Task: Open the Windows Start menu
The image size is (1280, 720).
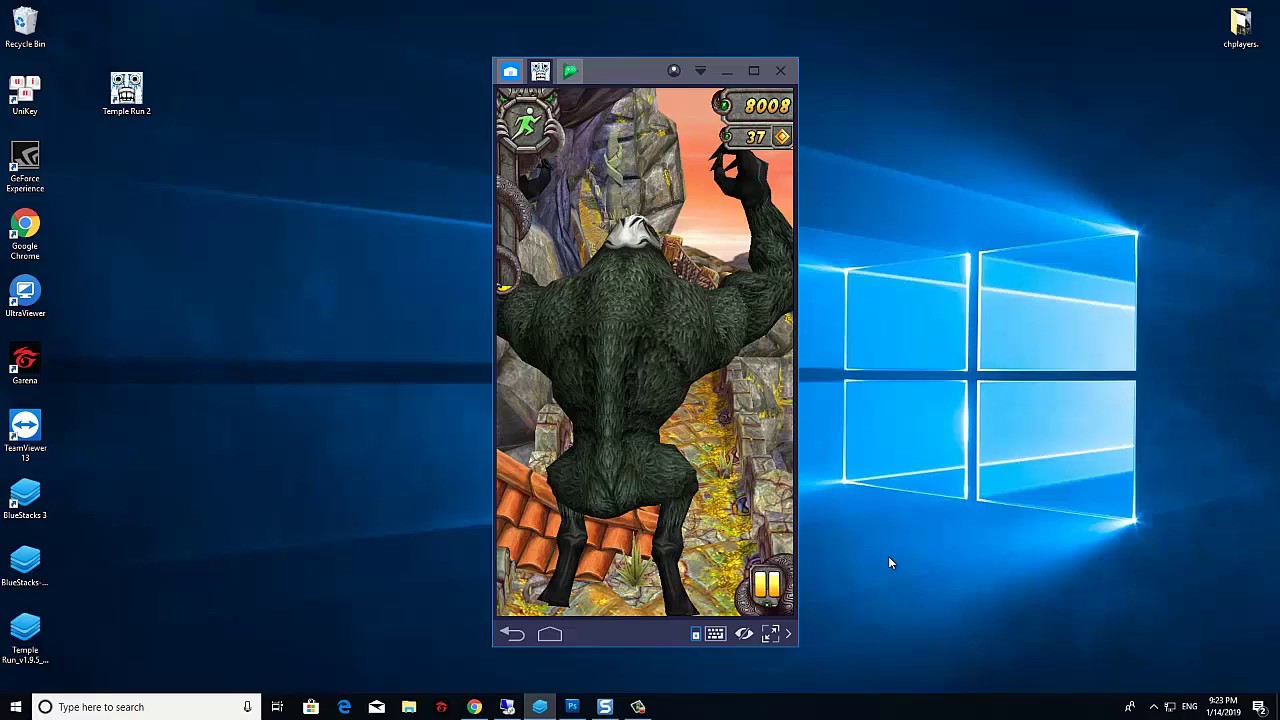Action: pyautogui.click(x=15, y=707)
